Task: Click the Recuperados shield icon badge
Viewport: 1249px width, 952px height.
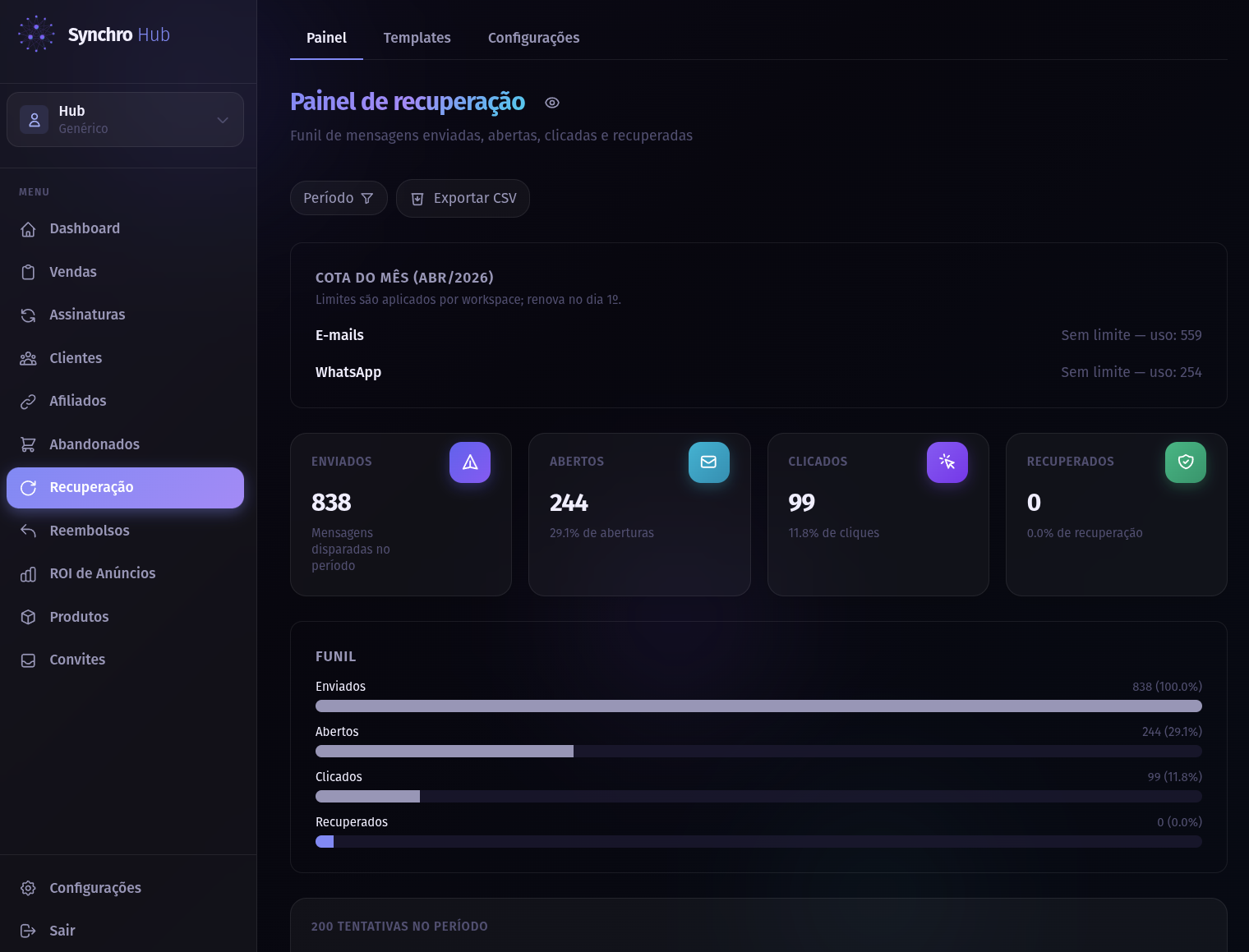Action: 1186,462
